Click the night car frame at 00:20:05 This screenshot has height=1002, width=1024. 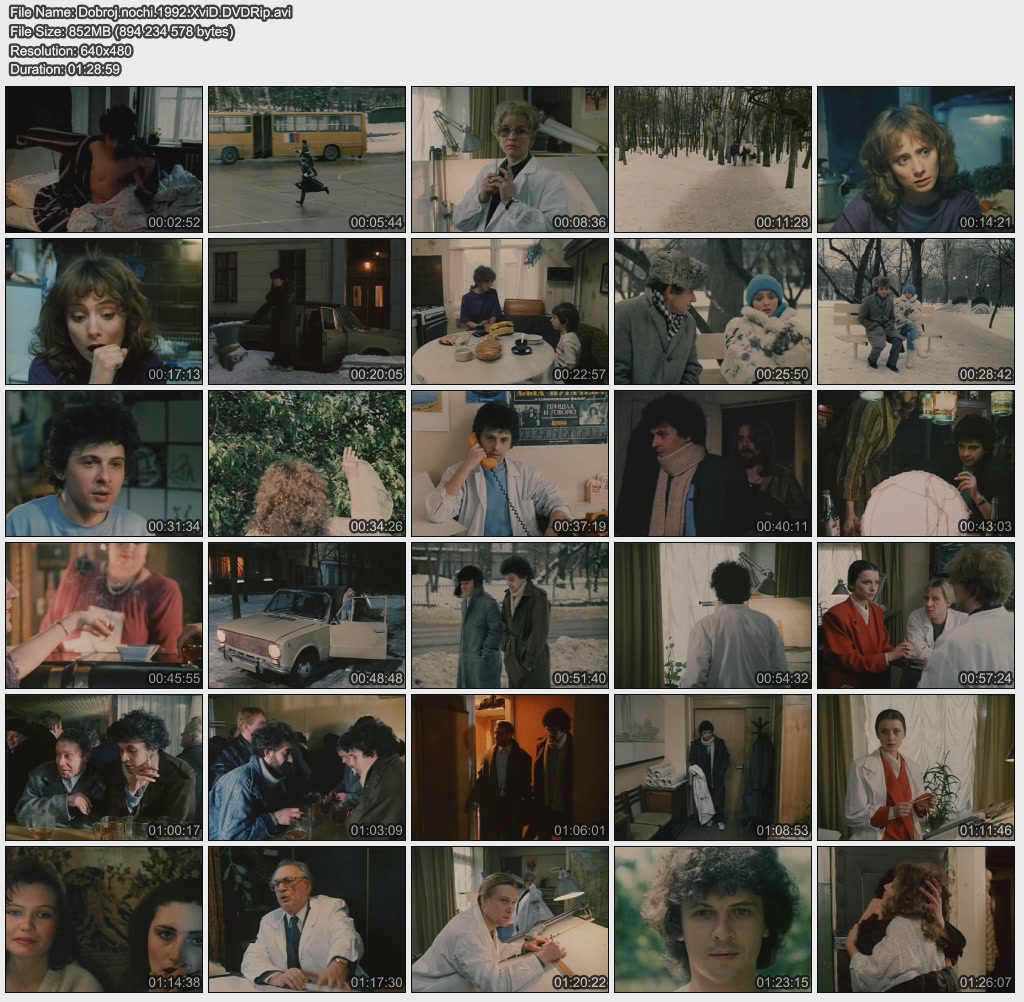[307, 312]
